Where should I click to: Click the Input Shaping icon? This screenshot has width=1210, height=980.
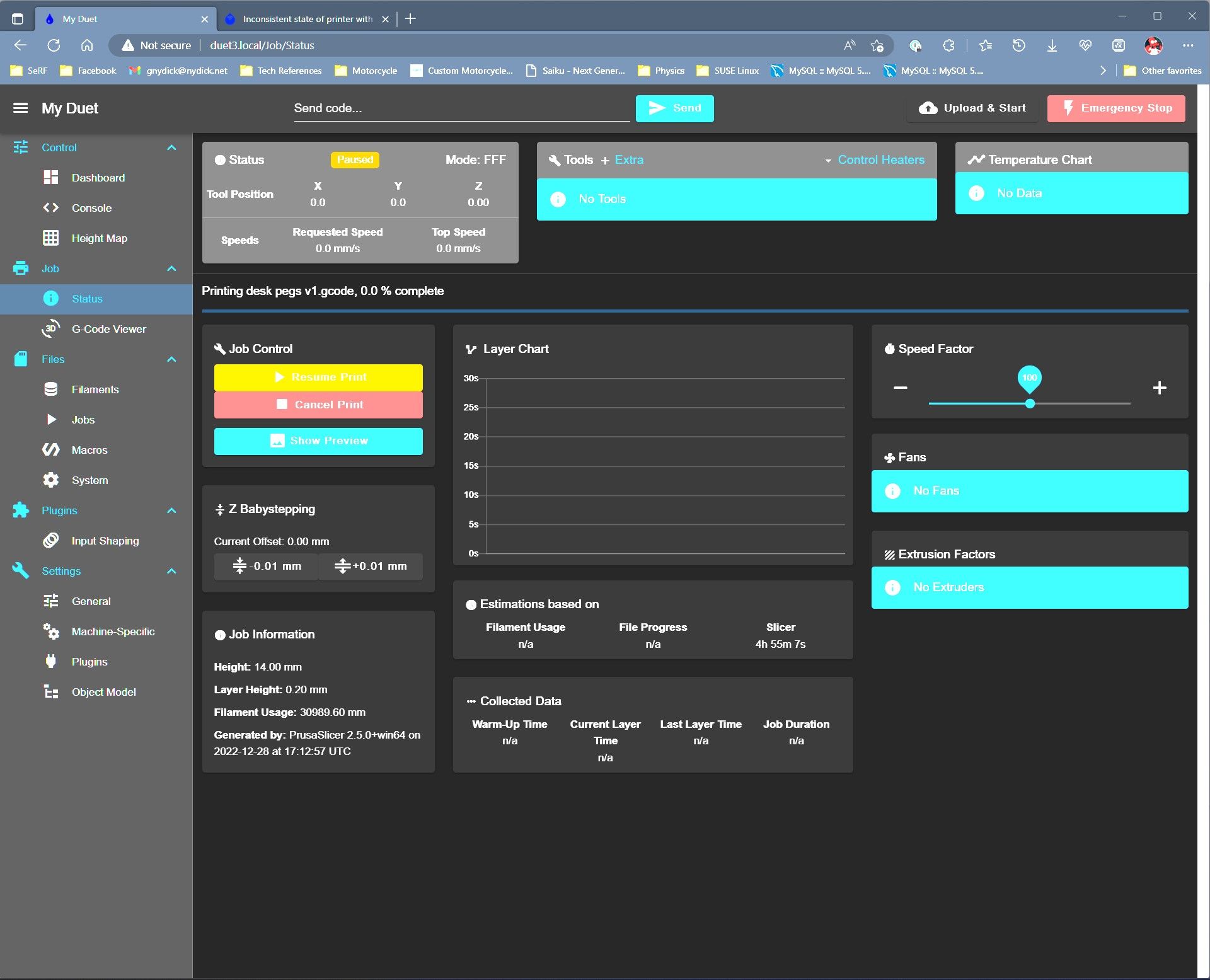[51, 541]
